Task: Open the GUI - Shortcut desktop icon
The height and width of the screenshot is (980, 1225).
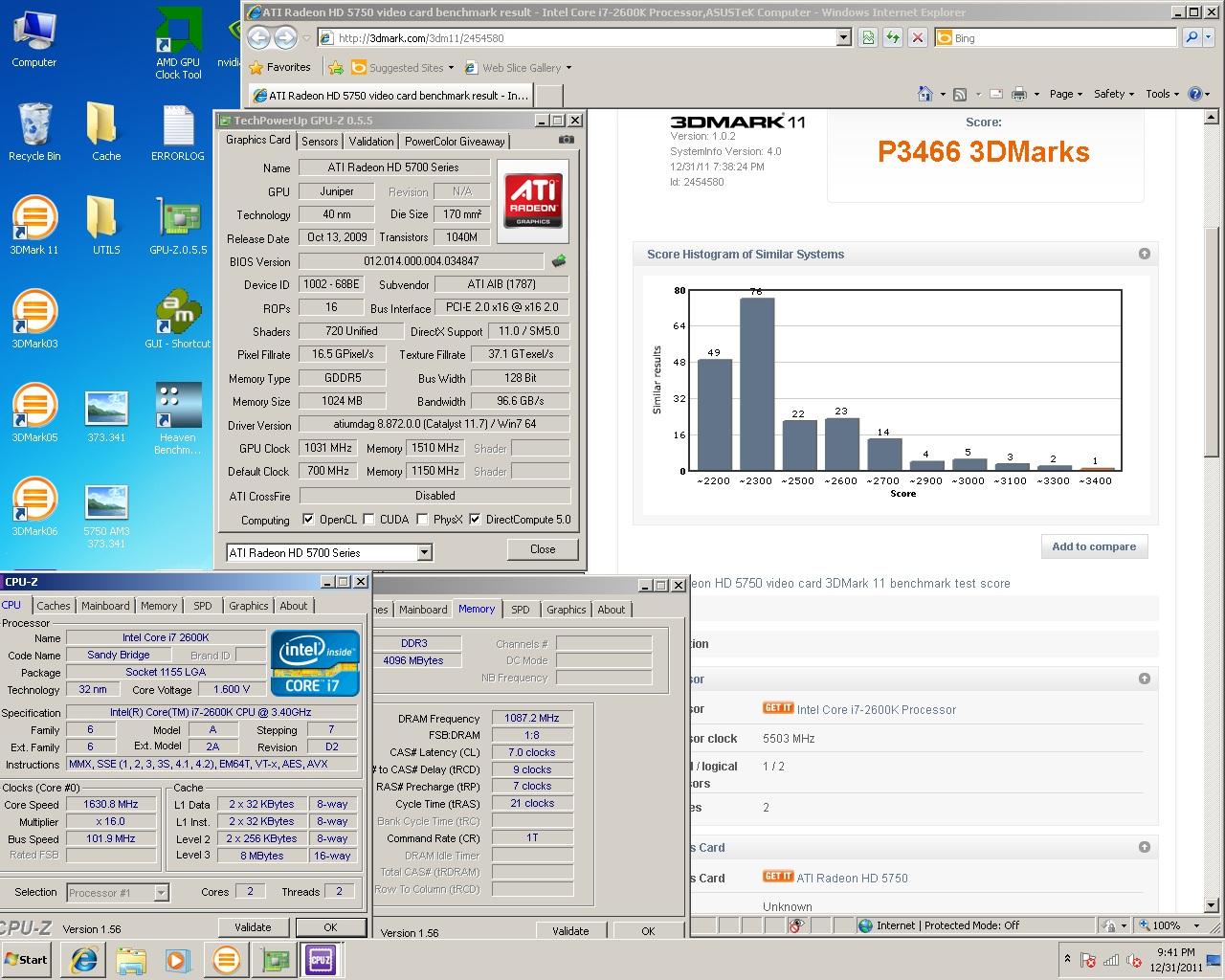Action: [x=178, y=318]
